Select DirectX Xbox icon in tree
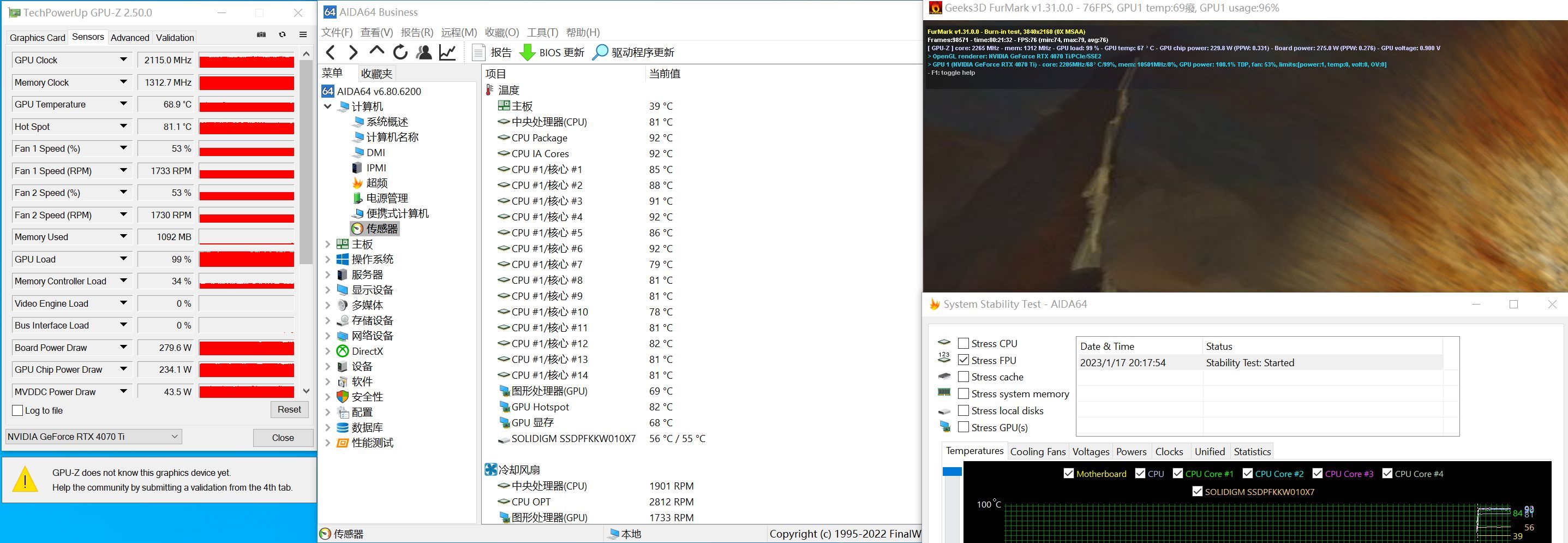 343,351
